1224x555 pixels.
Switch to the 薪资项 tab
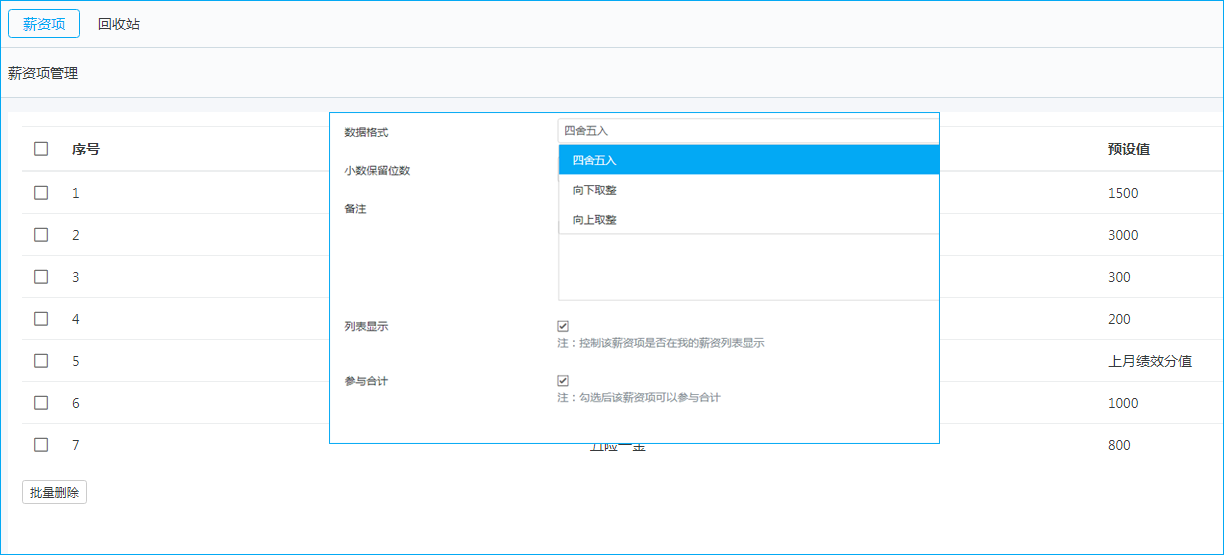coord(44,24)
